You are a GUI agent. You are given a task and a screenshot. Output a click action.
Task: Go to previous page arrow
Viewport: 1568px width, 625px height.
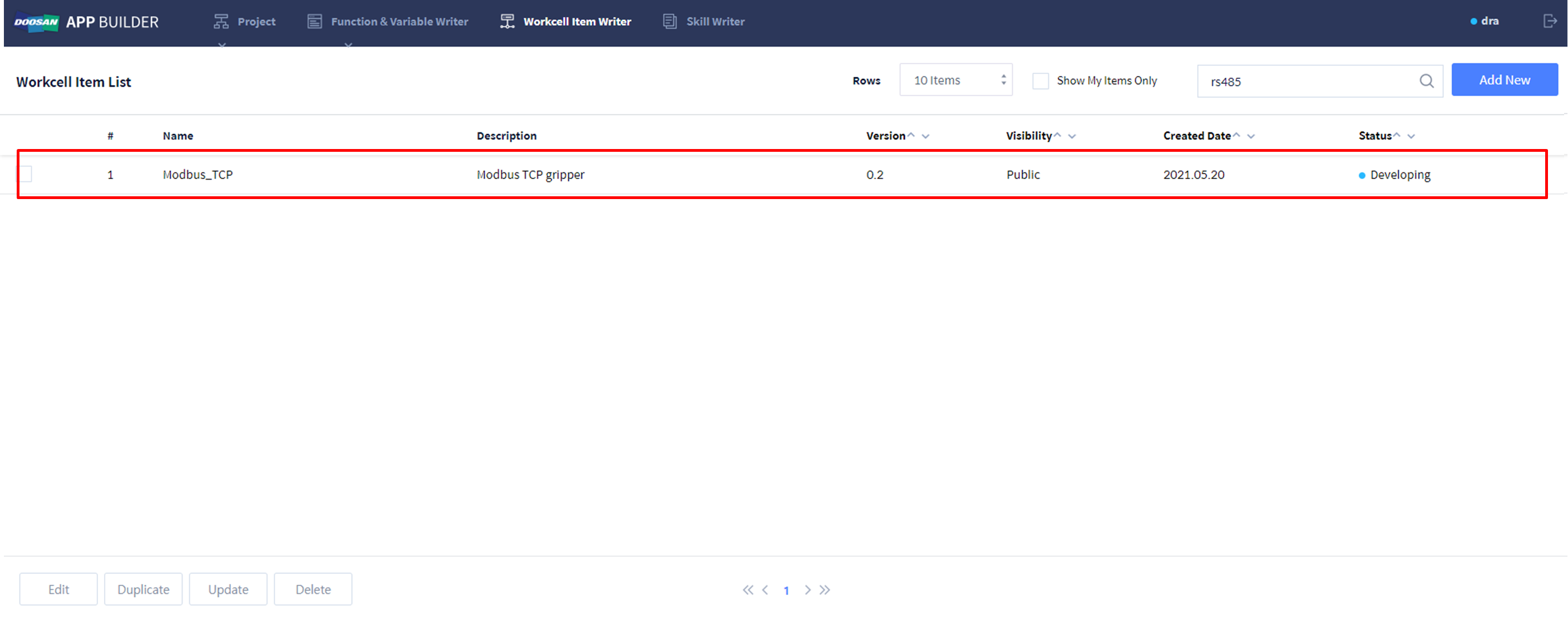765,590
